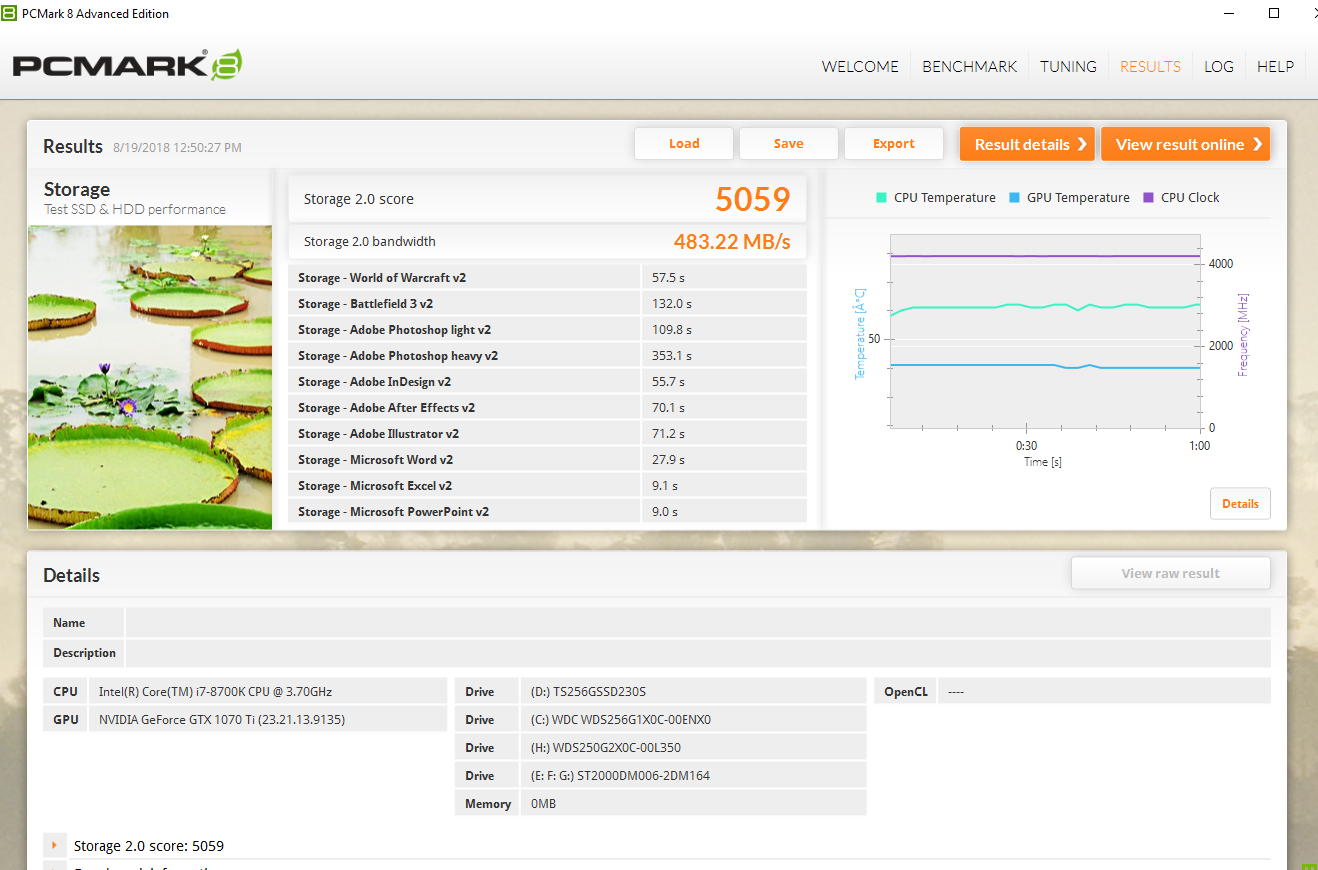Minimize the PCMark 8 window
The height and width of the screenshot is (870, 1318).
point(1228,13)
